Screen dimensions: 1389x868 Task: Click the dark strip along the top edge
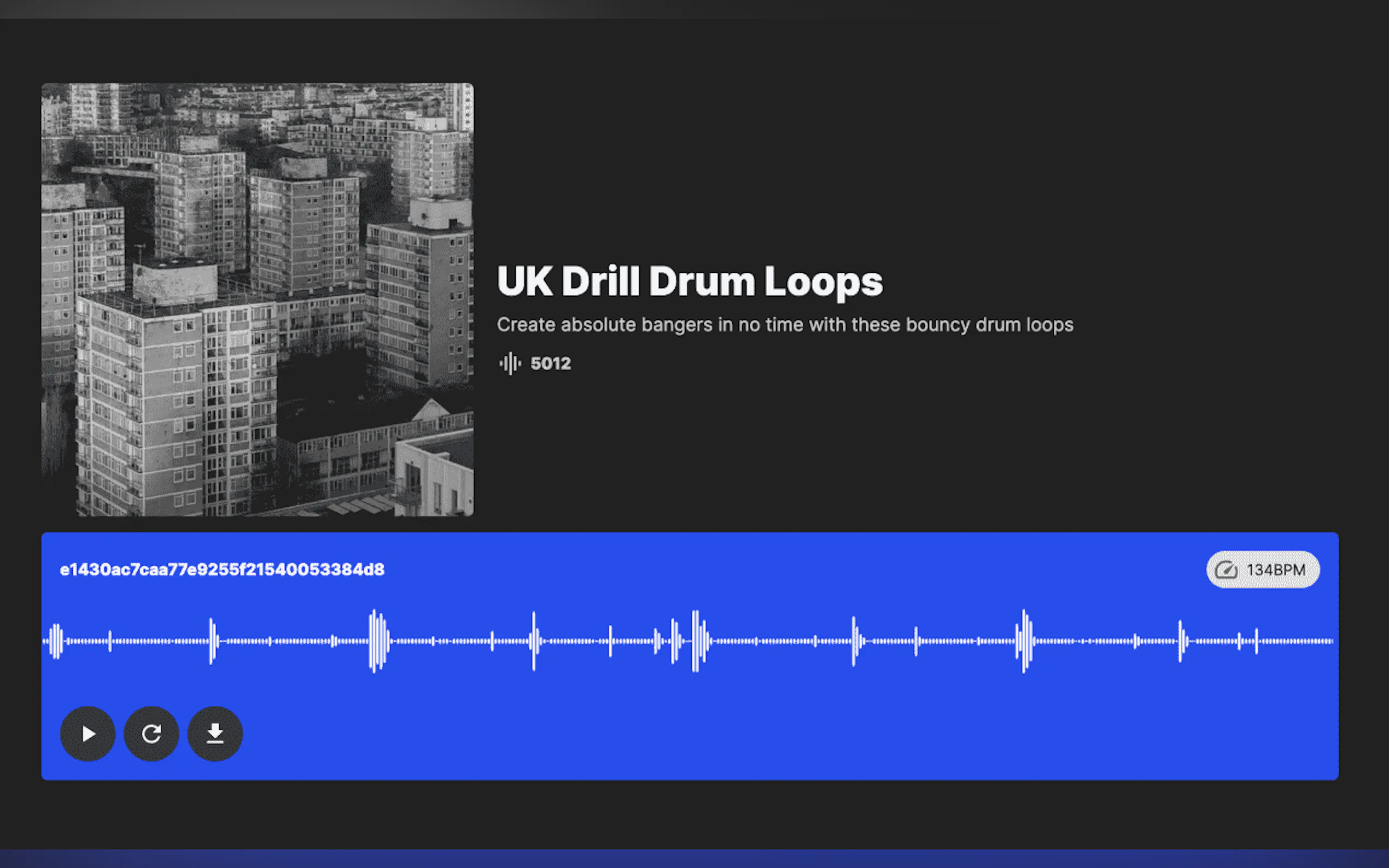694,9
